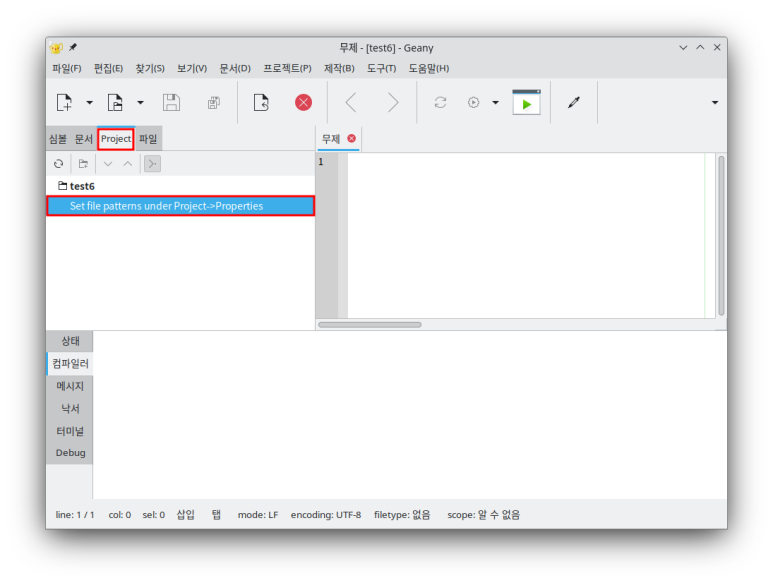This screenshot has width=773, height=583.
Task: Select the 무제 document tab
Action: pyautogui.click(x=331, y=139)
